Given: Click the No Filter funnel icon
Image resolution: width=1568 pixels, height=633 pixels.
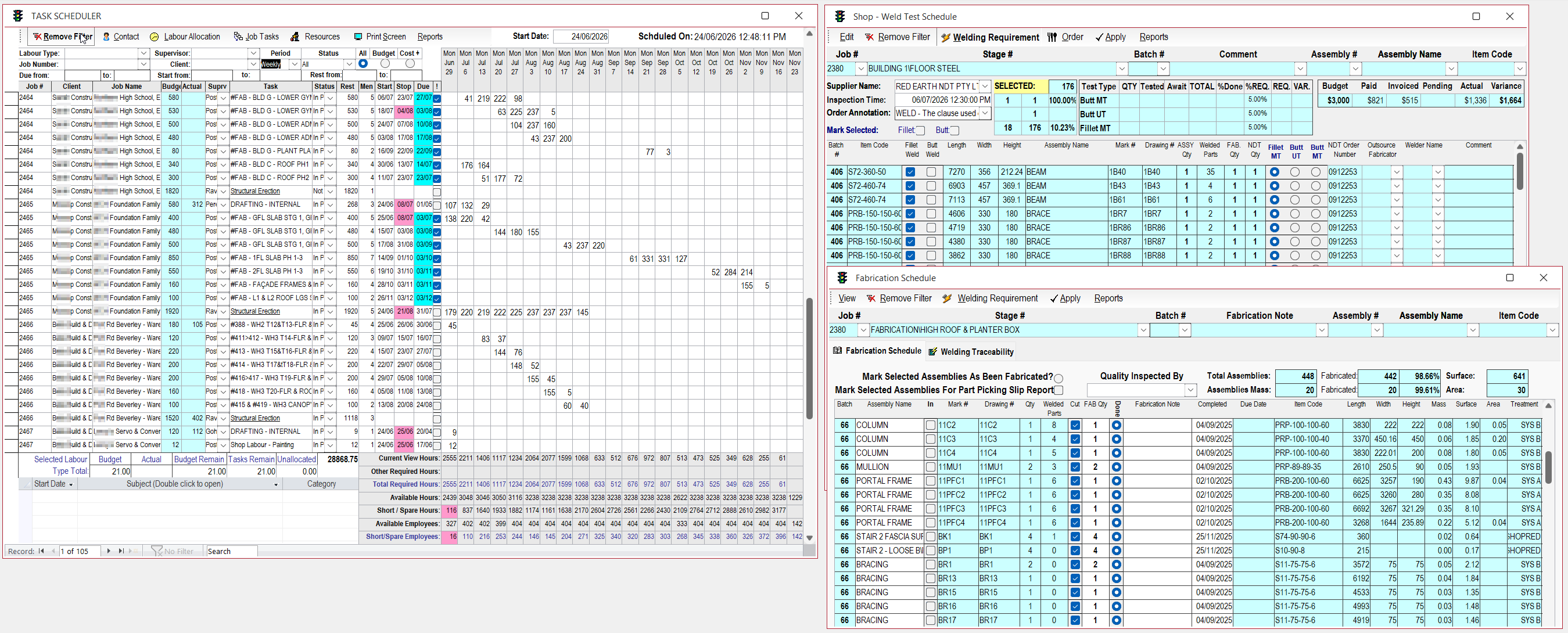Looking at the screenshot, I should (x=156, y=551).
